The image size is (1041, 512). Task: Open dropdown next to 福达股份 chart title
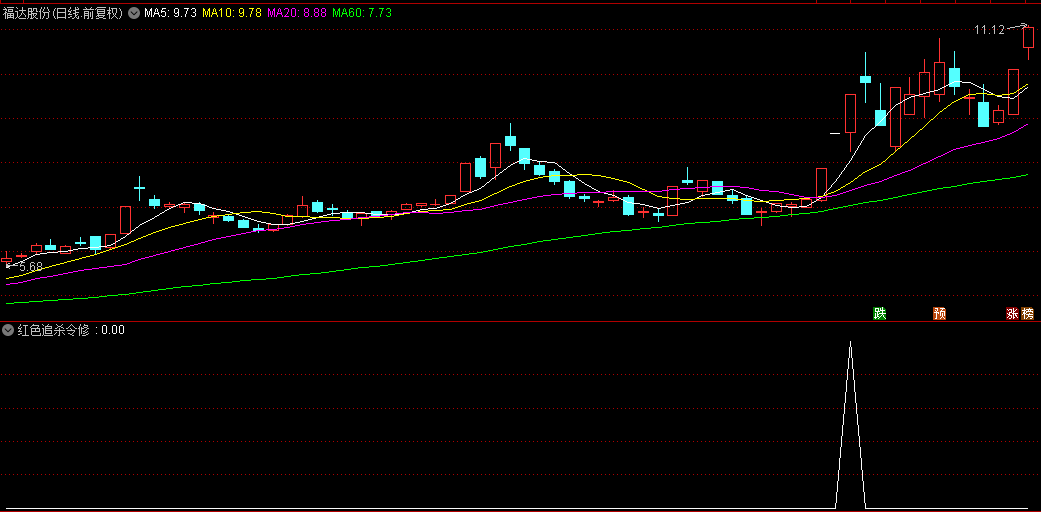click(133, 13)
